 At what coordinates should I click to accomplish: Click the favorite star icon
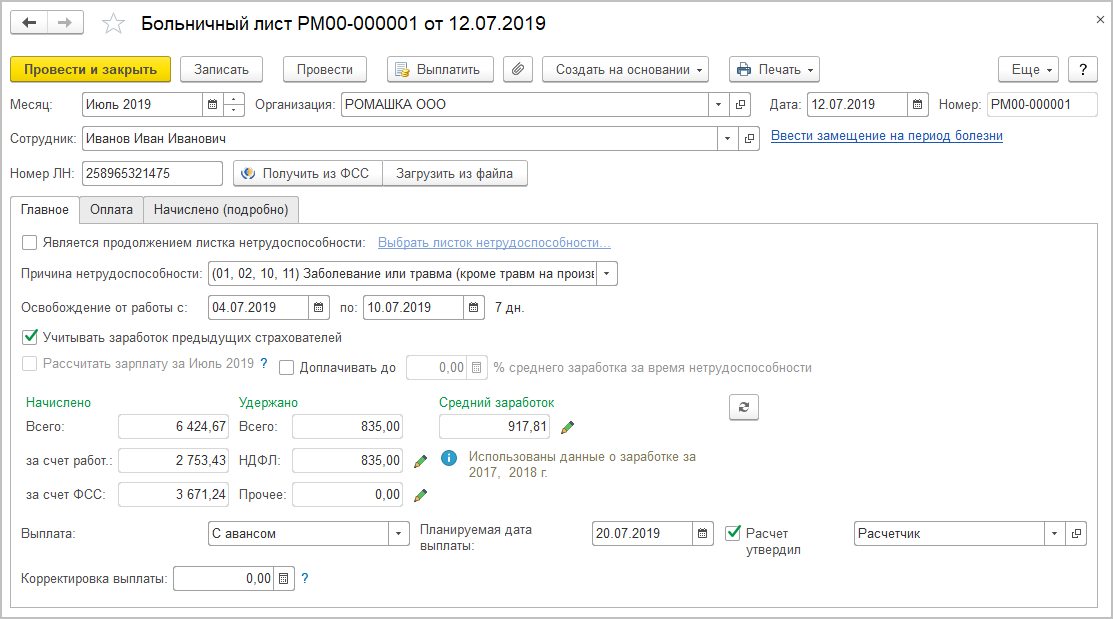114,23
